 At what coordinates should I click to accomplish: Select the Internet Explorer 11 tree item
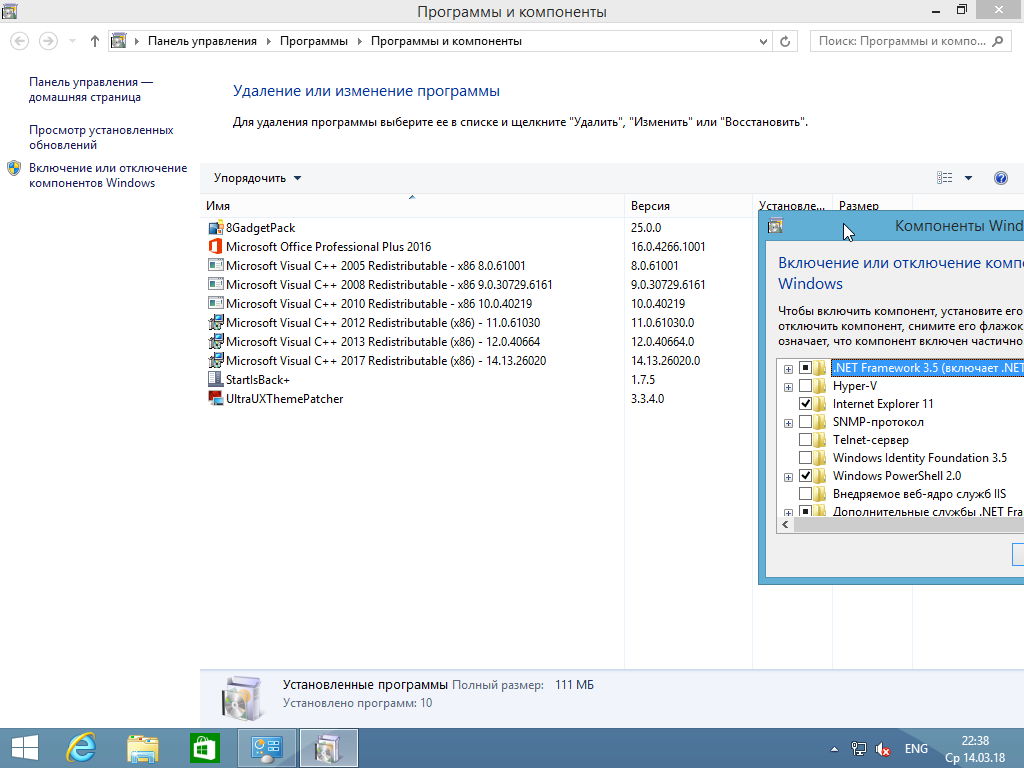883,404
